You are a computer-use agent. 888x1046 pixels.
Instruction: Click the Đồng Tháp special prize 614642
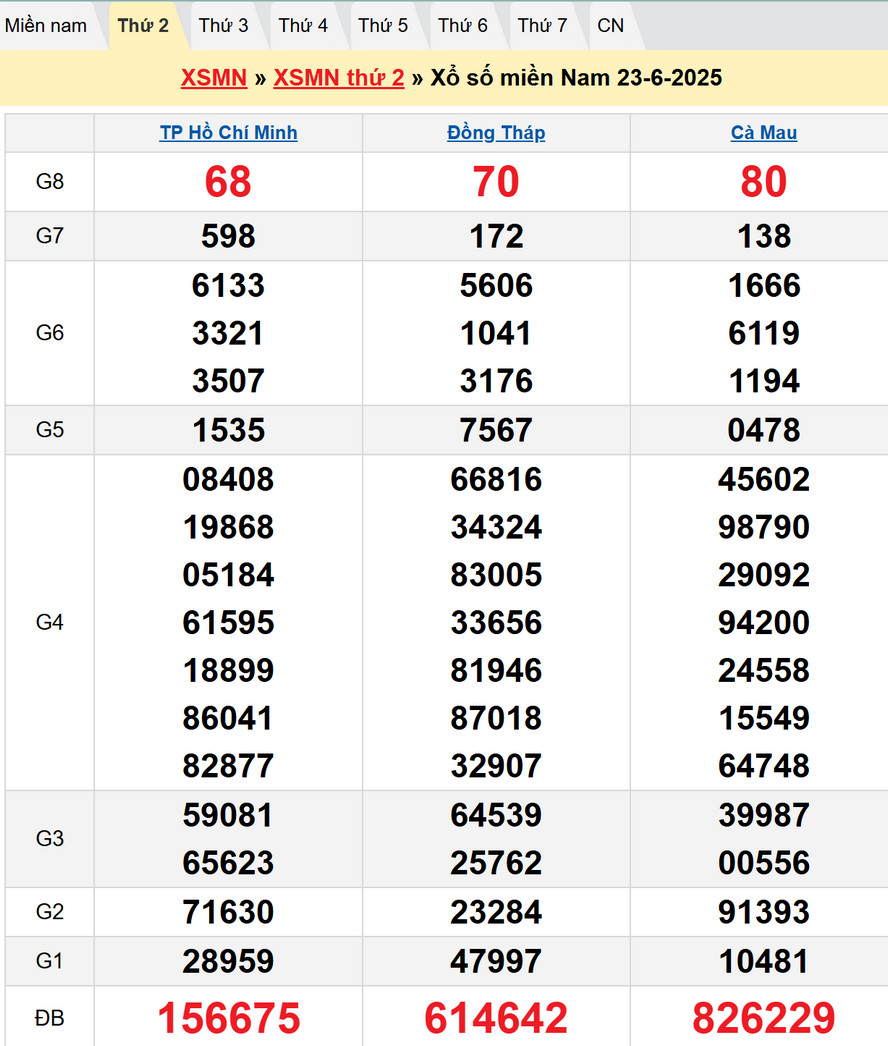[496, 1018]
